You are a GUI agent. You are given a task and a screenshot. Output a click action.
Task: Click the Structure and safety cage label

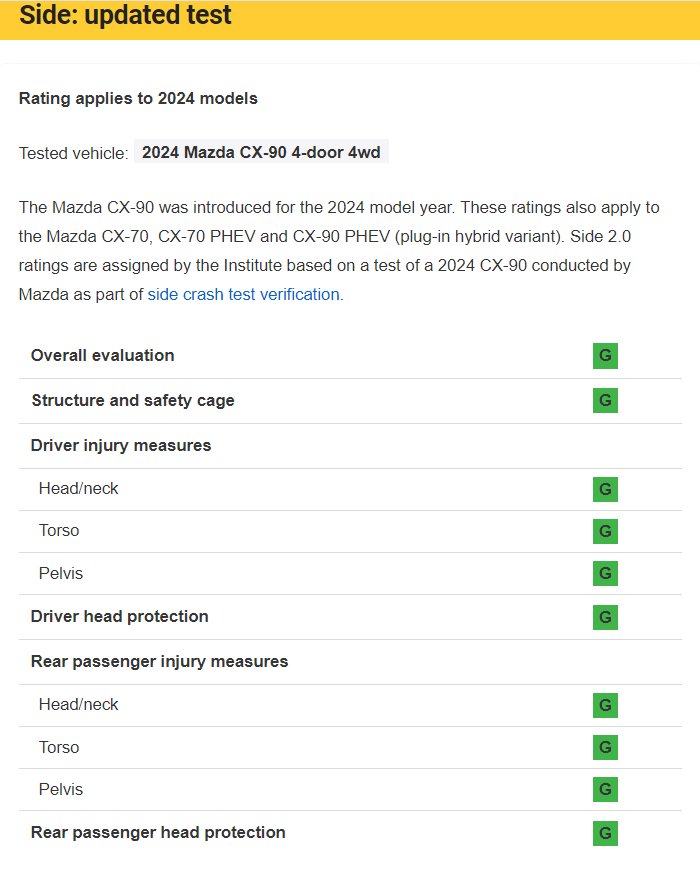point(133,401)
